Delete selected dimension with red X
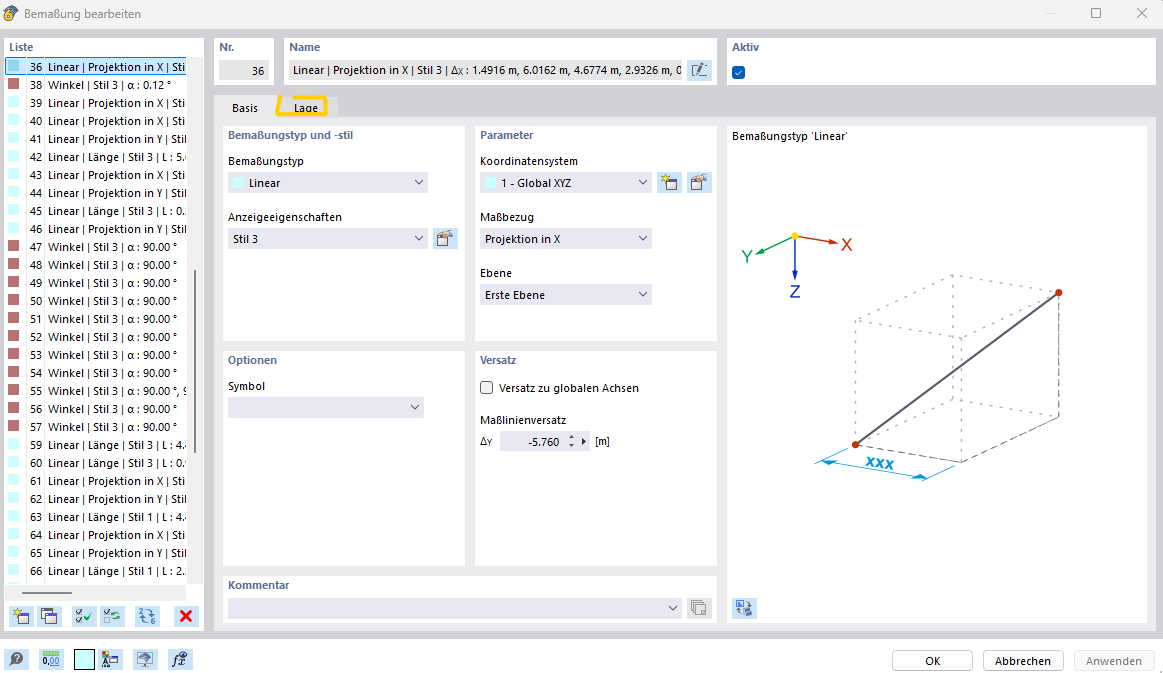The image size is (1163, 673). [x=186, y=616]
